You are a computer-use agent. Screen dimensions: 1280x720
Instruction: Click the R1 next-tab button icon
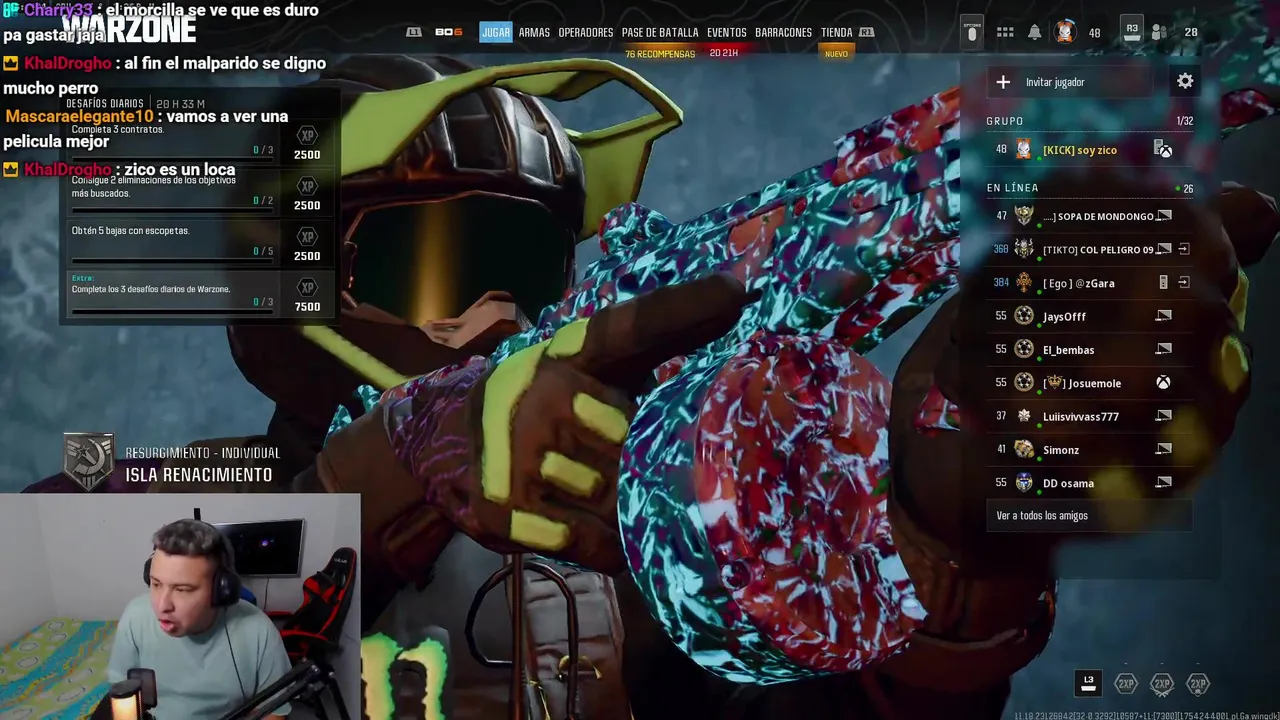867,32
